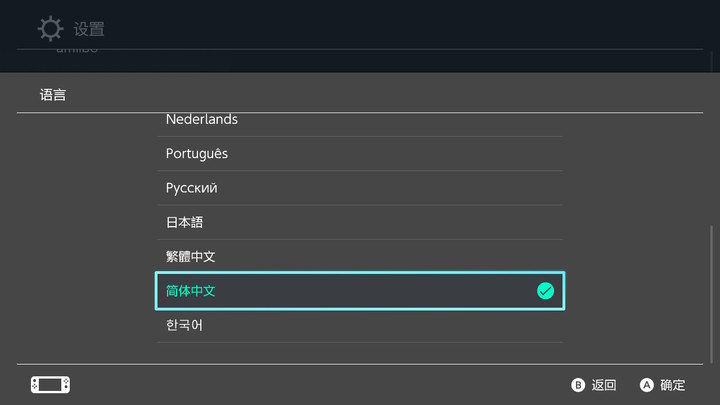Click the highlighted 简体中文 language text
Viewport: 720px width, 405px height.
tap(191, 291)
